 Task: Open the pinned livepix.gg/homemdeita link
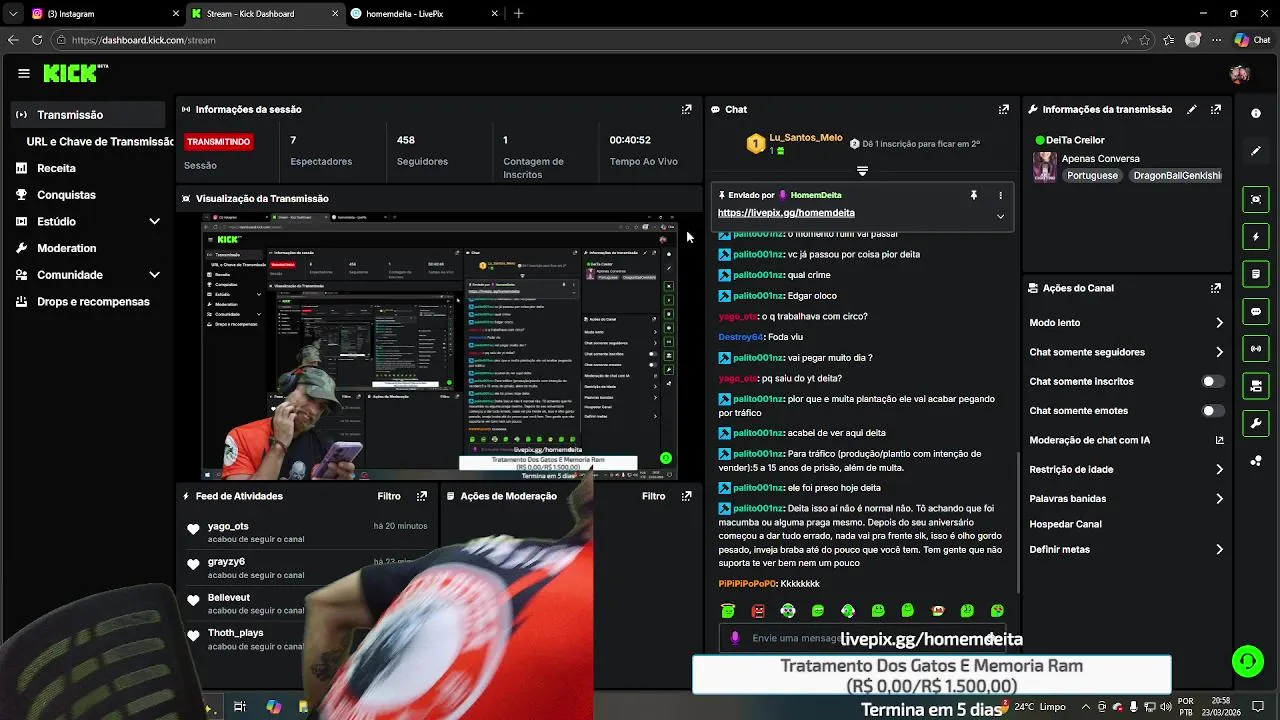tap(786, 213)
